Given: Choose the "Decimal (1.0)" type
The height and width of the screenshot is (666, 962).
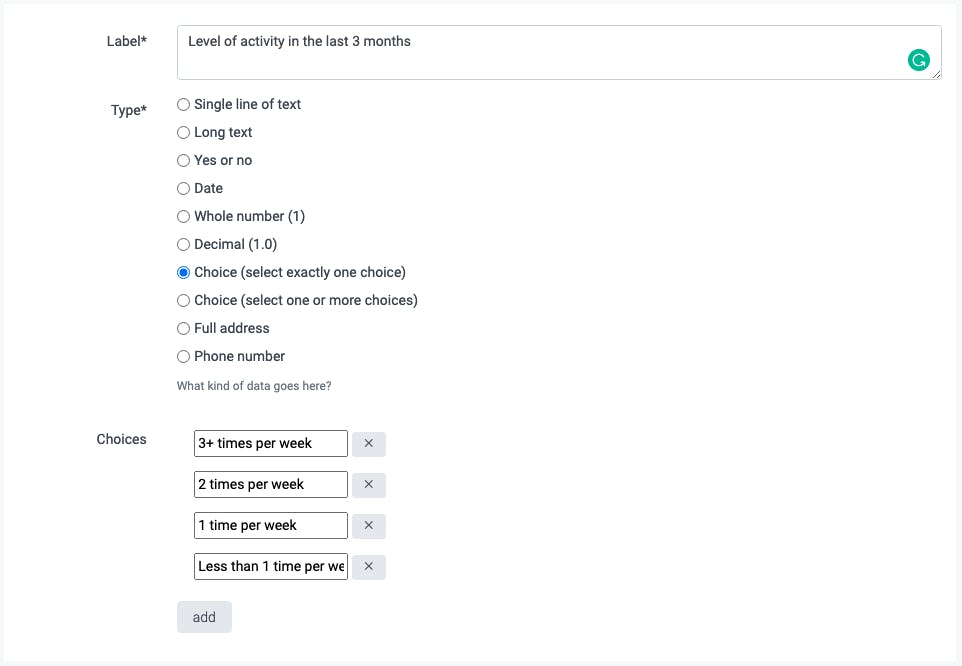Looking at the screenshot, I should point(183,244).
